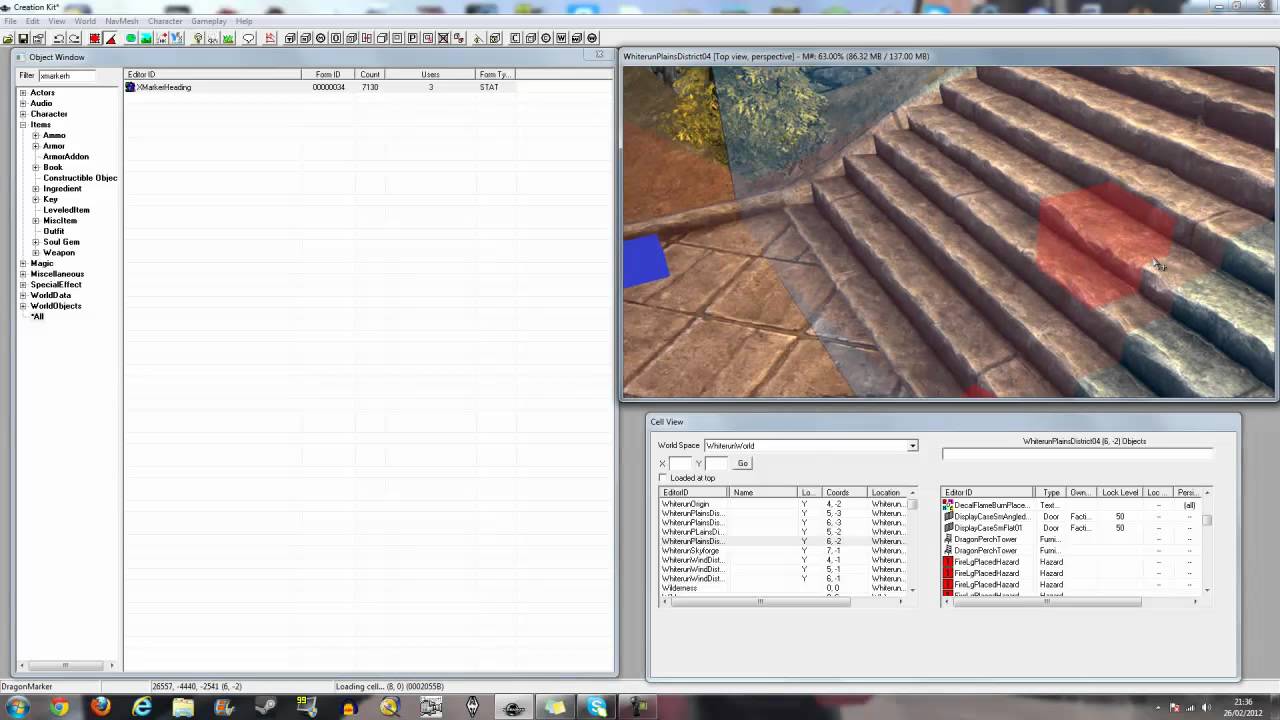Expand the Magic tree node
1280x720 pixels.
click(x=23, y=263)
